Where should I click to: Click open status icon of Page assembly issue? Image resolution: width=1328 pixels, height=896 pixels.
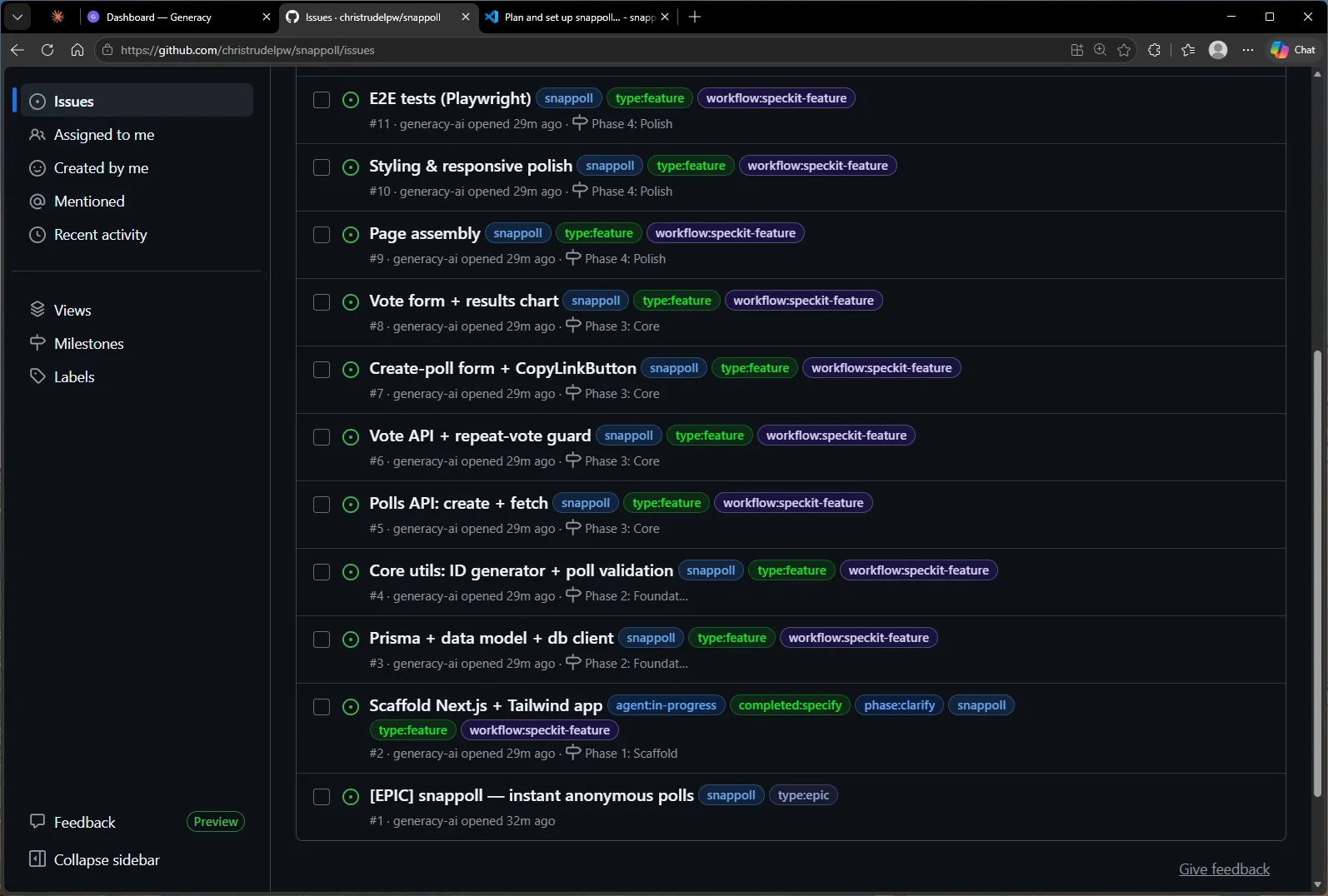(351, 235)
